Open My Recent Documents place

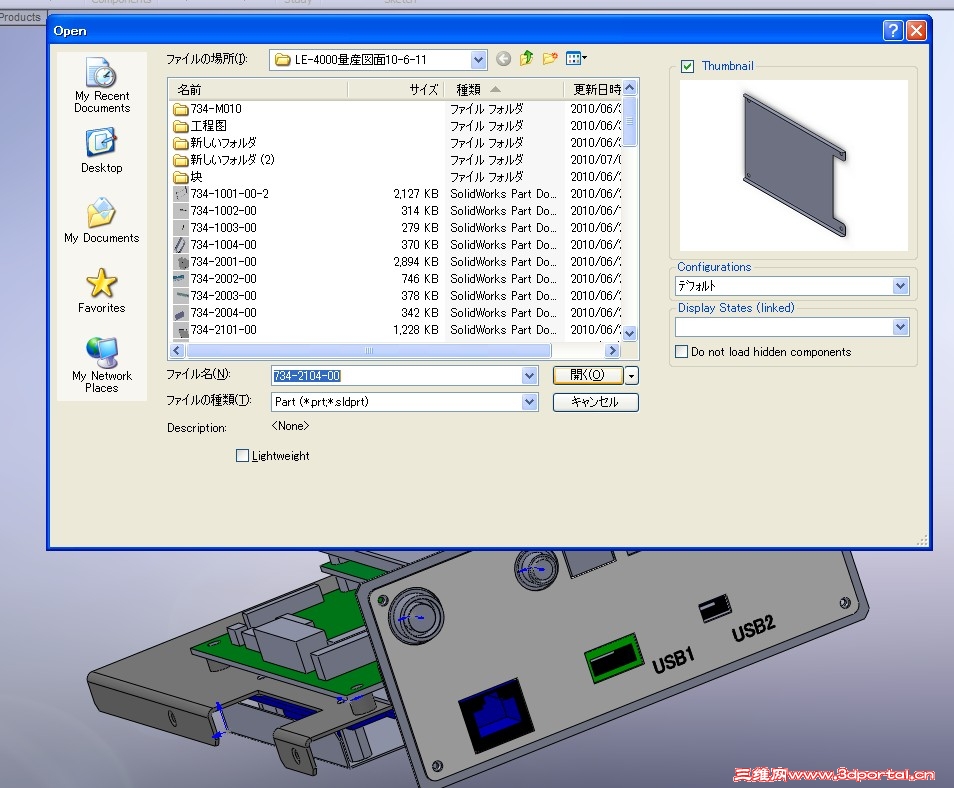click(x=102, y=85)
